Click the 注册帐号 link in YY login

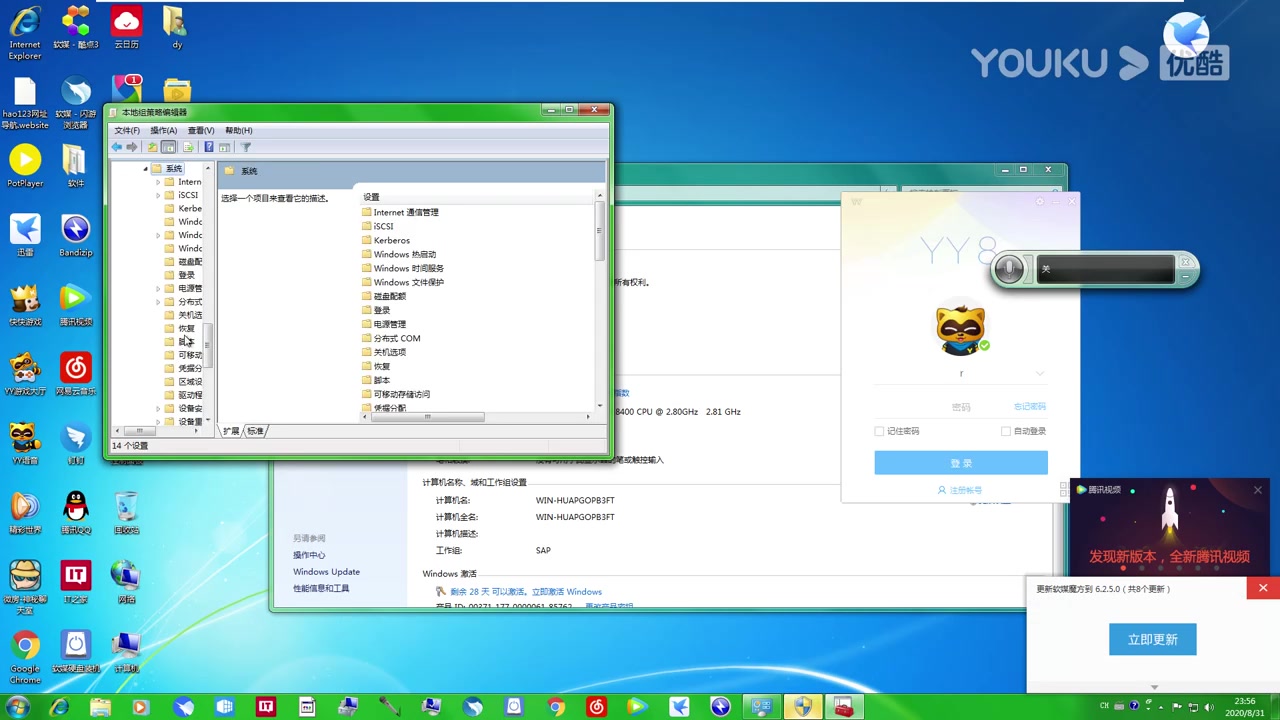coord(960,490)
